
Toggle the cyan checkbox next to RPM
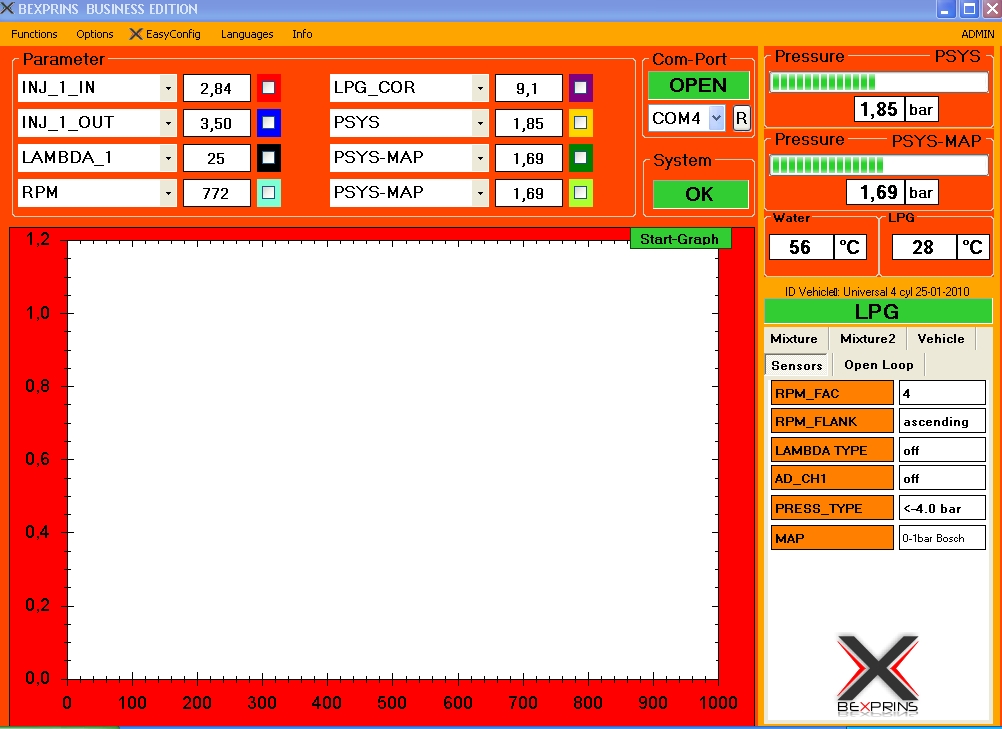pos(268,193)
